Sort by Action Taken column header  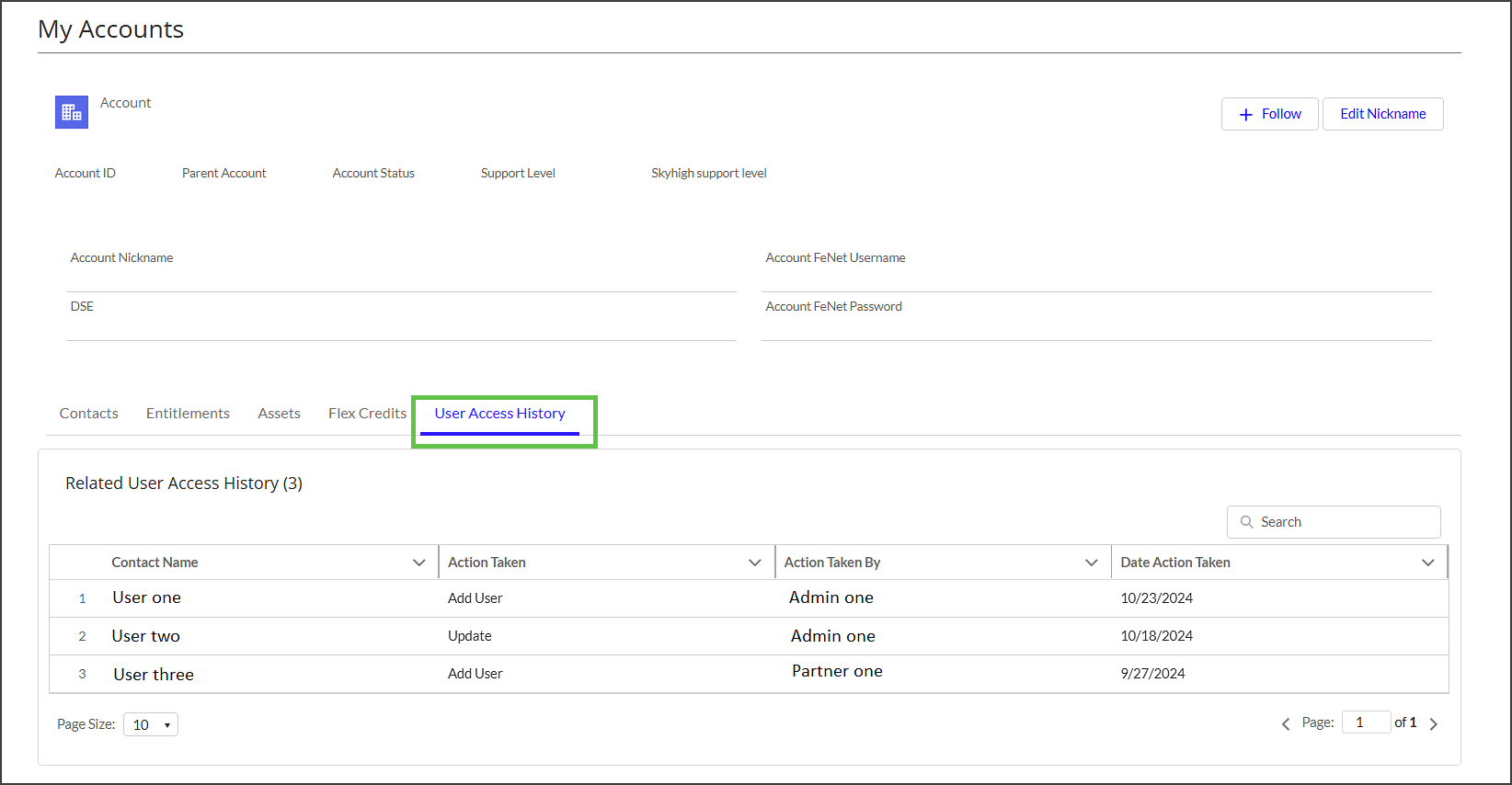pyautogui.click(x=487, y=563)
